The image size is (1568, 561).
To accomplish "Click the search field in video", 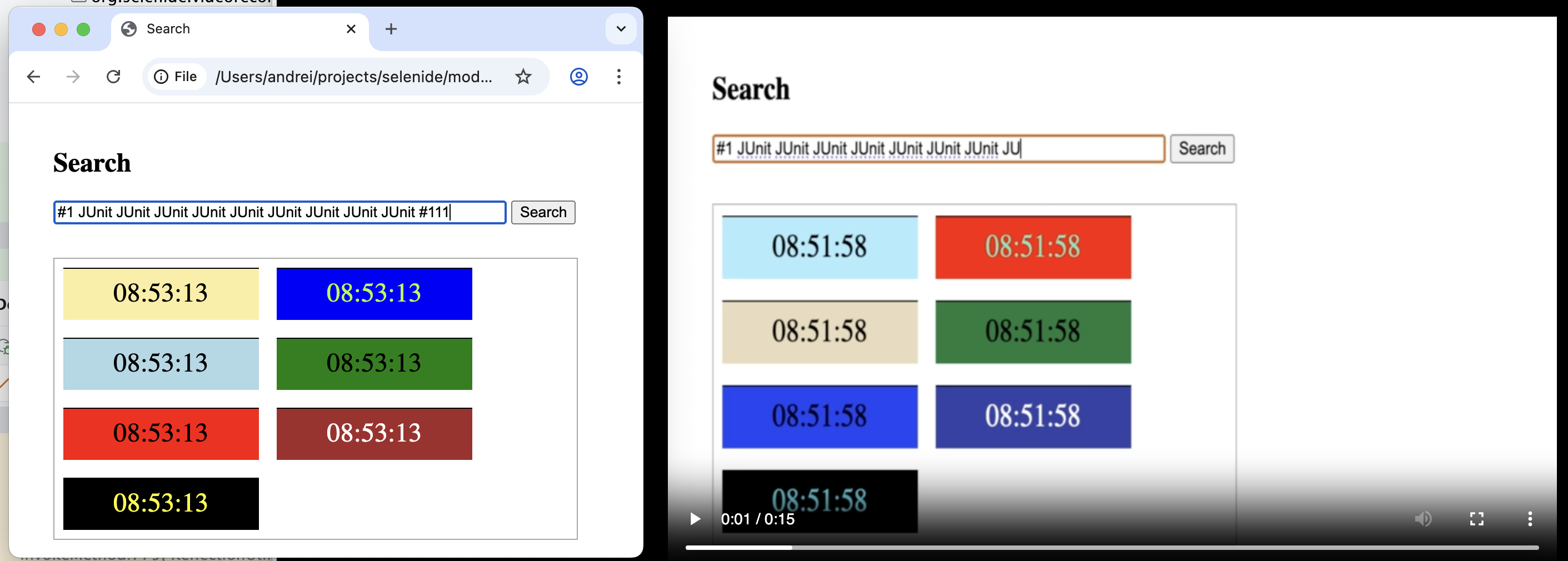I will [x=938, y=148].
